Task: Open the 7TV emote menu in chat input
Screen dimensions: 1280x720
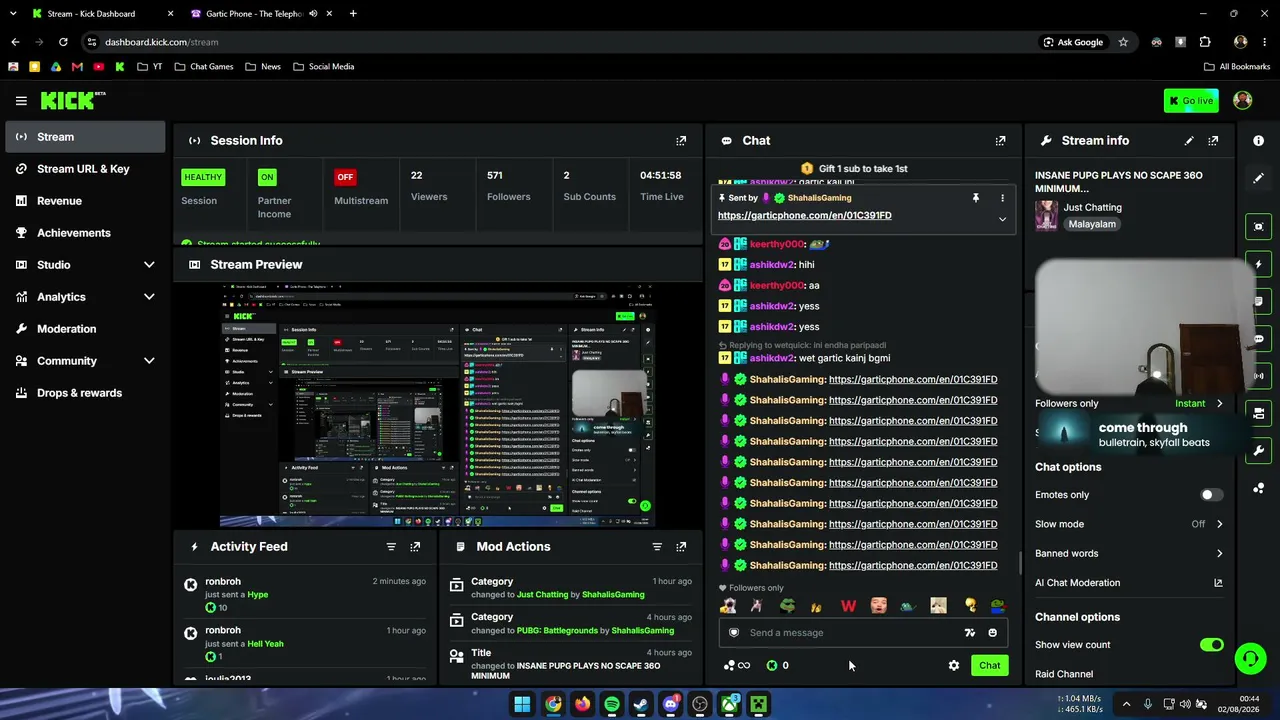Action: point(969,633)
